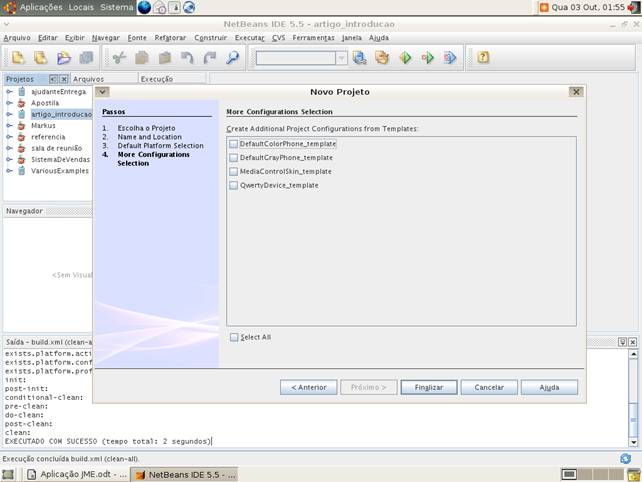This screenshot has width=642, height=482.
Task: Tick the Select All checkbox
Action: [x=234, y=337]
